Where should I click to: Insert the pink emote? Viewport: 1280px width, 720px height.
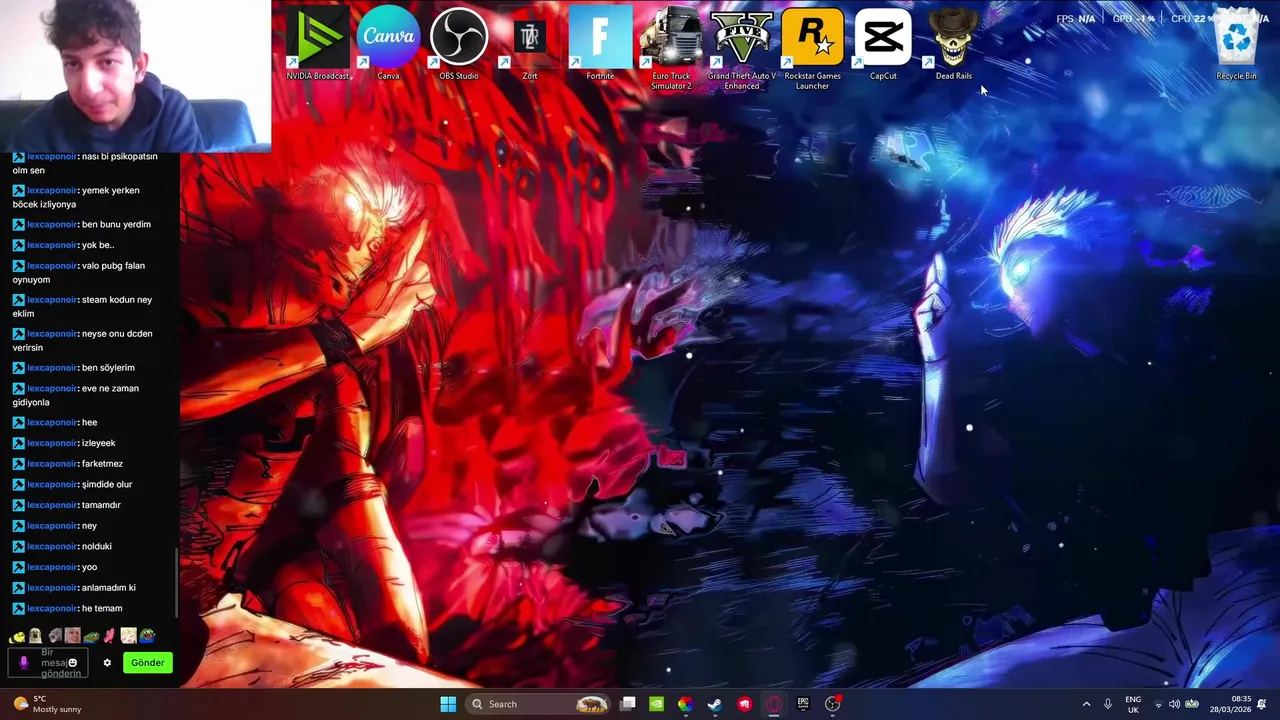[109, 636]
